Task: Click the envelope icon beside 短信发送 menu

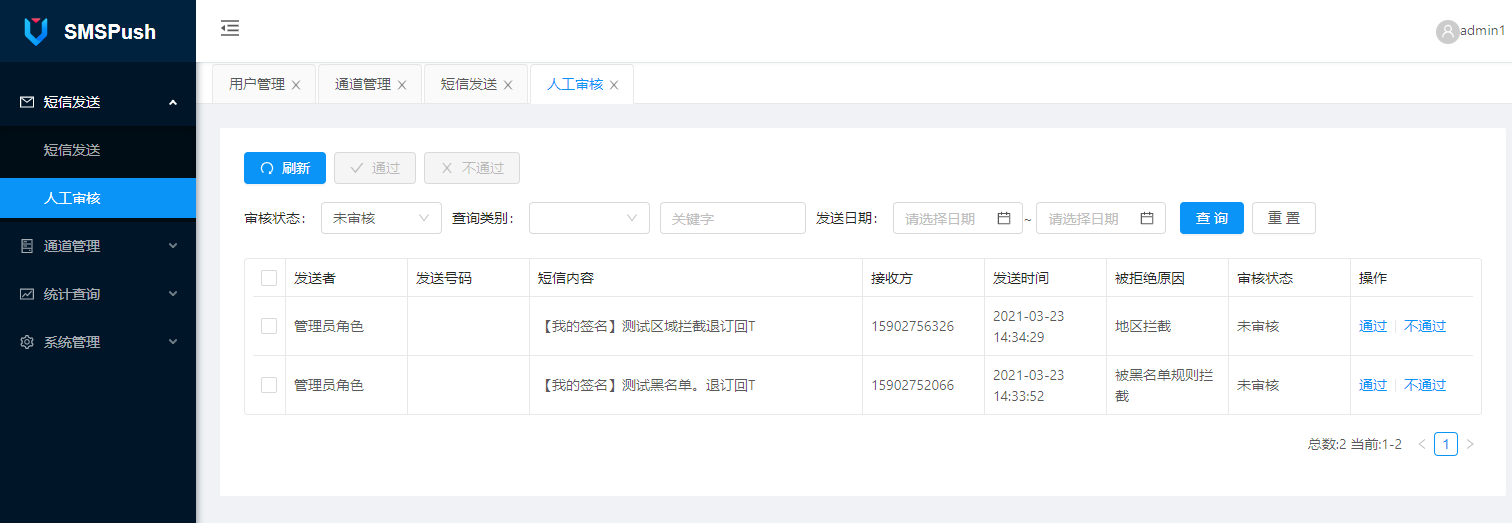Action: pyautogui.click(x=27, y=102)
